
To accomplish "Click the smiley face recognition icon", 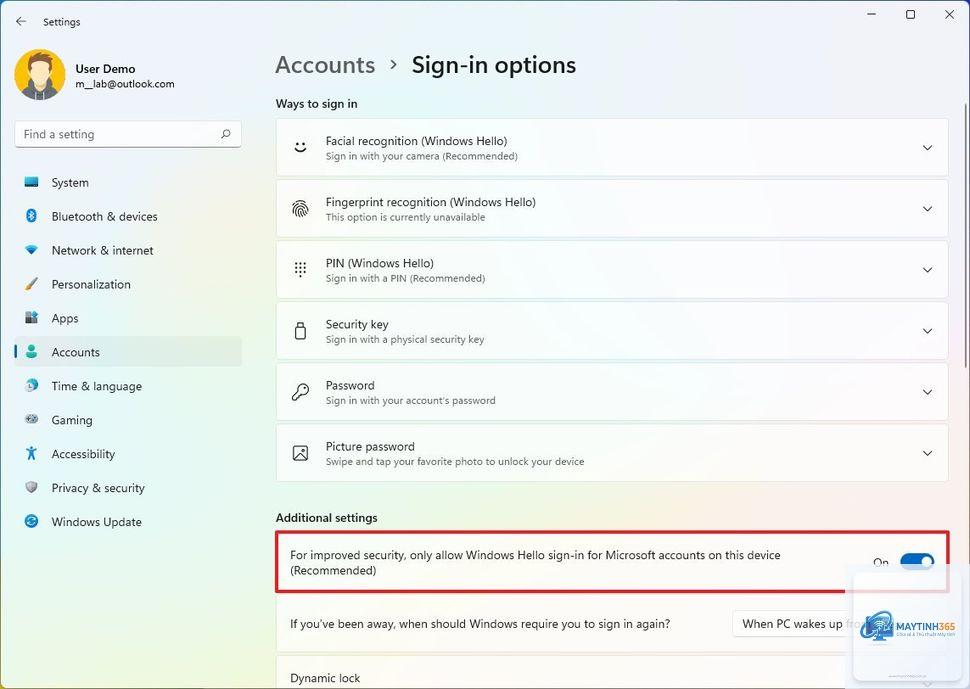I will (x=300, y=147).
